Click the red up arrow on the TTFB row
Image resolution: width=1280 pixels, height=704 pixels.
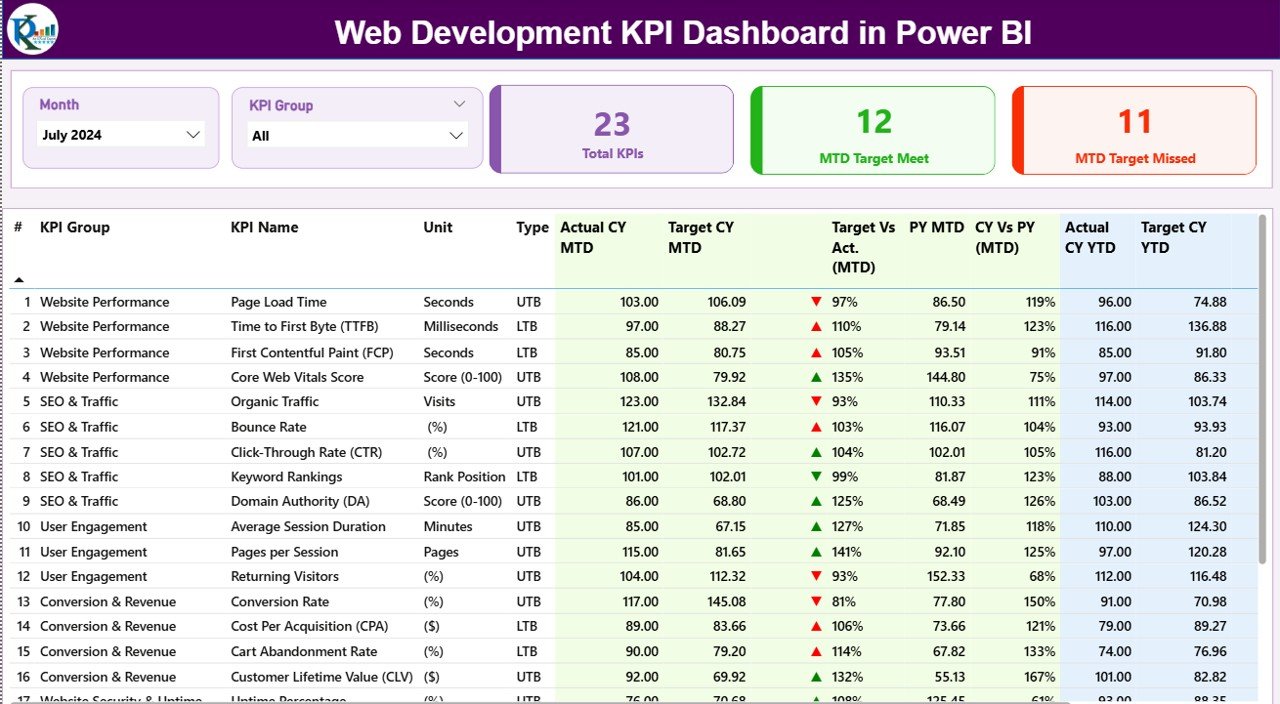click(x=817, y=327)
